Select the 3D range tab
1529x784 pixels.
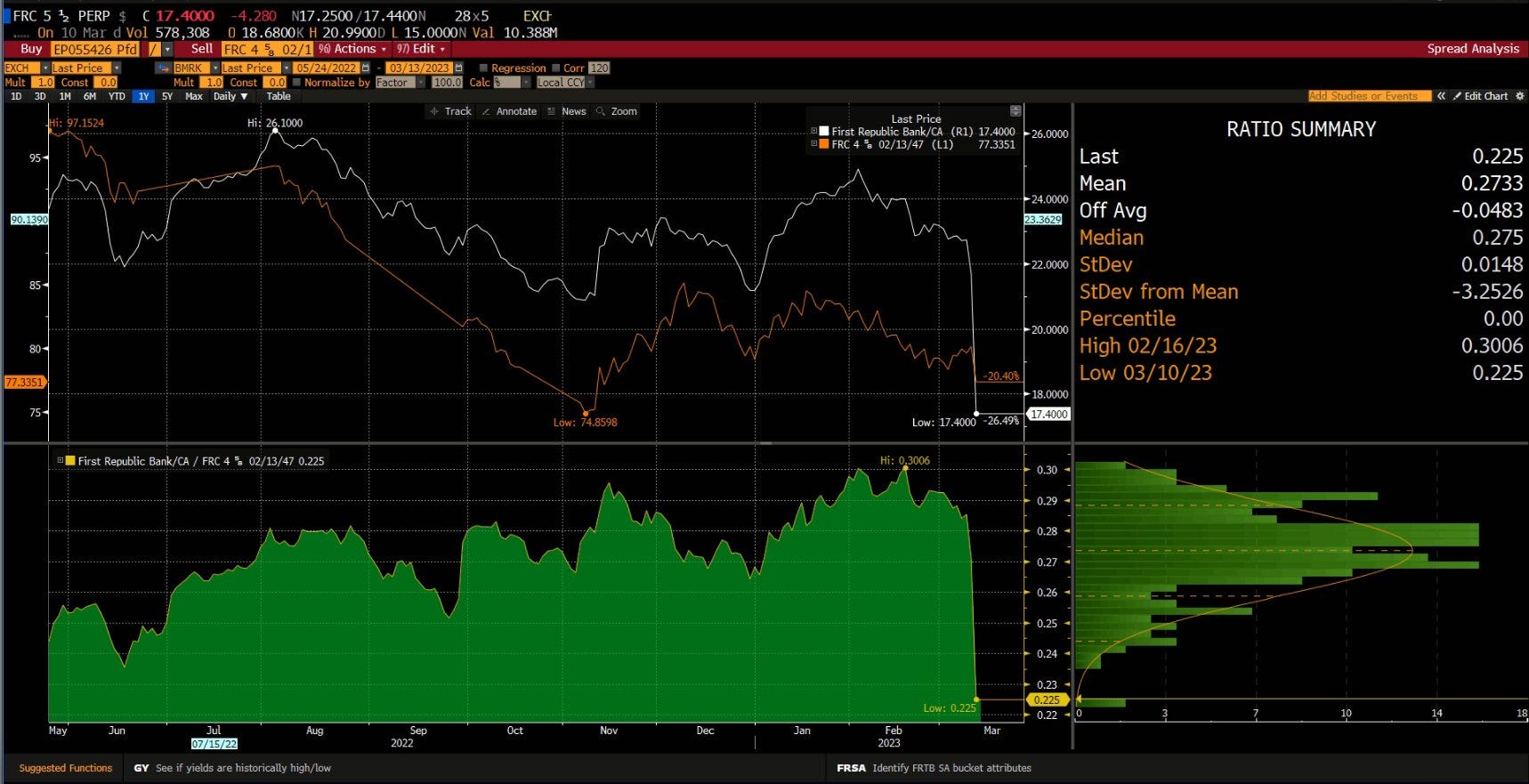point(40,96)
